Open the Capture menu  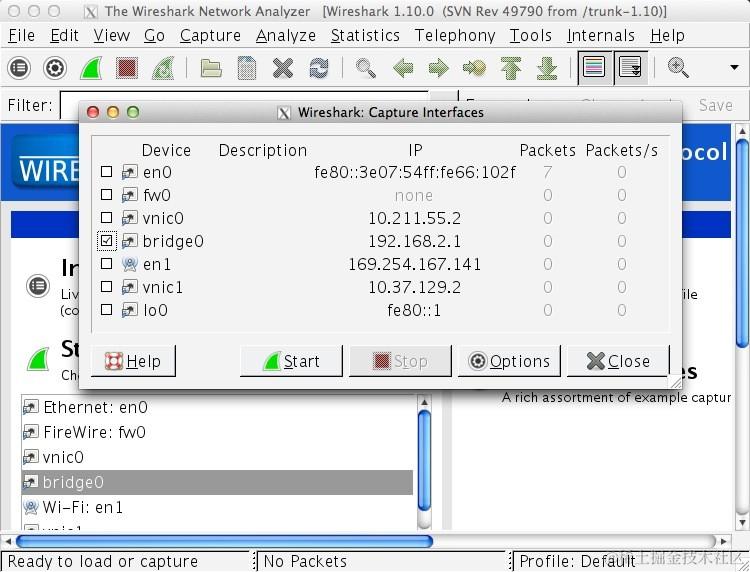click(x=210, y=35)
